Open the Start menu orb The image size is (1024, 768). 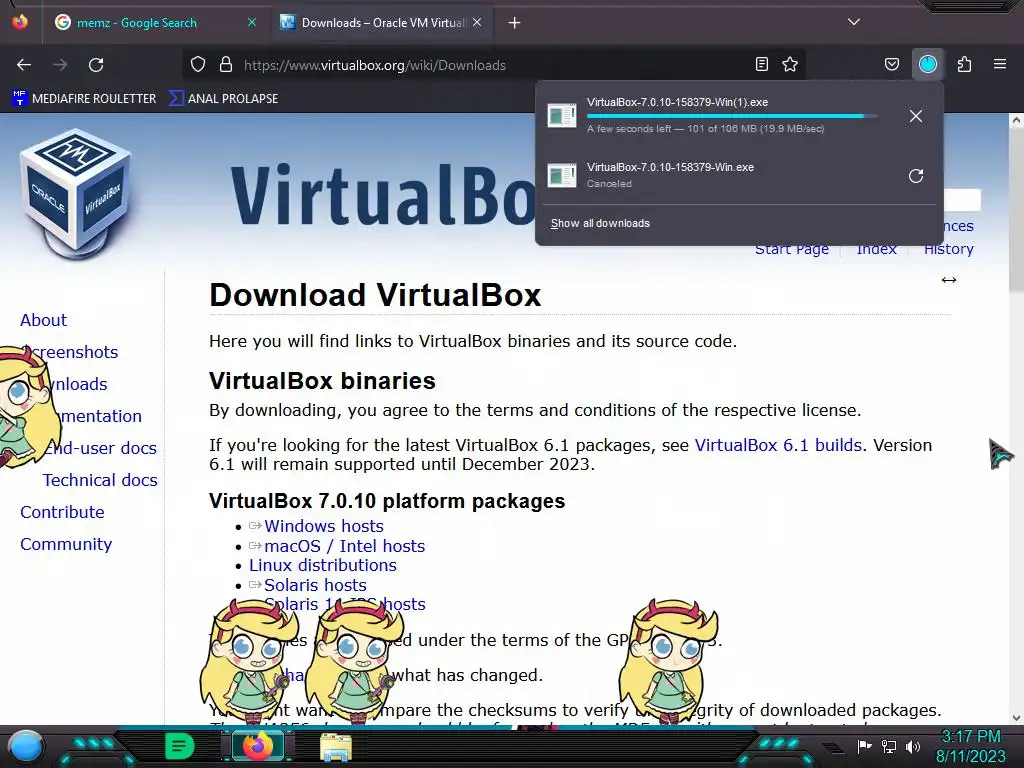click(x=26, y=746)
